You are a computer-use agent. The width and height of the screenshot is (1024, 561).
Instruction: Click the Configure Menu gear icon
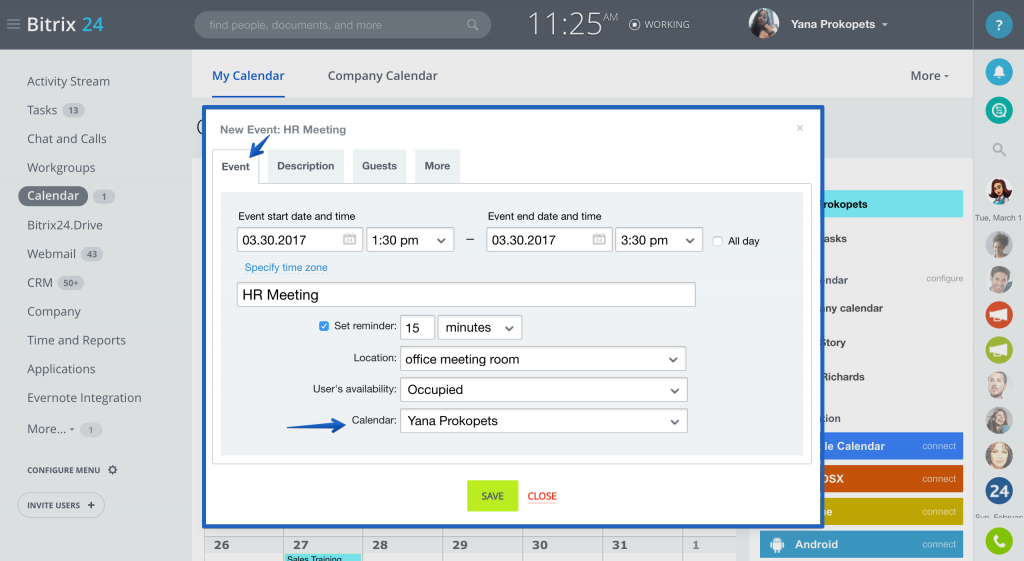[112, 470]
